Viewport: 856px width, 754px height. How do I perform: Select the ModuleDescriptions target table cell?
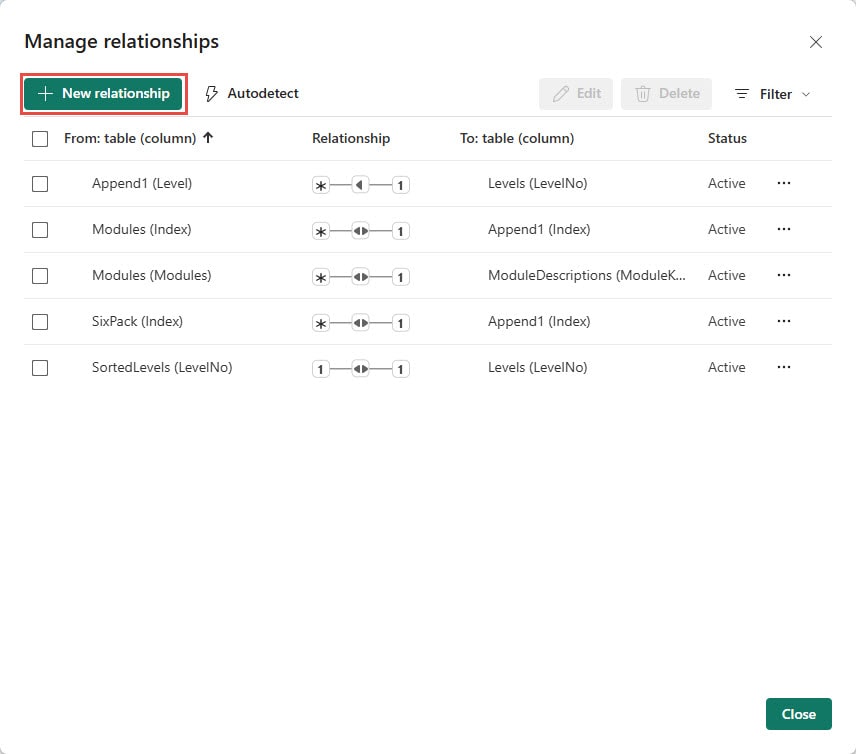click(x=587, y=276)
